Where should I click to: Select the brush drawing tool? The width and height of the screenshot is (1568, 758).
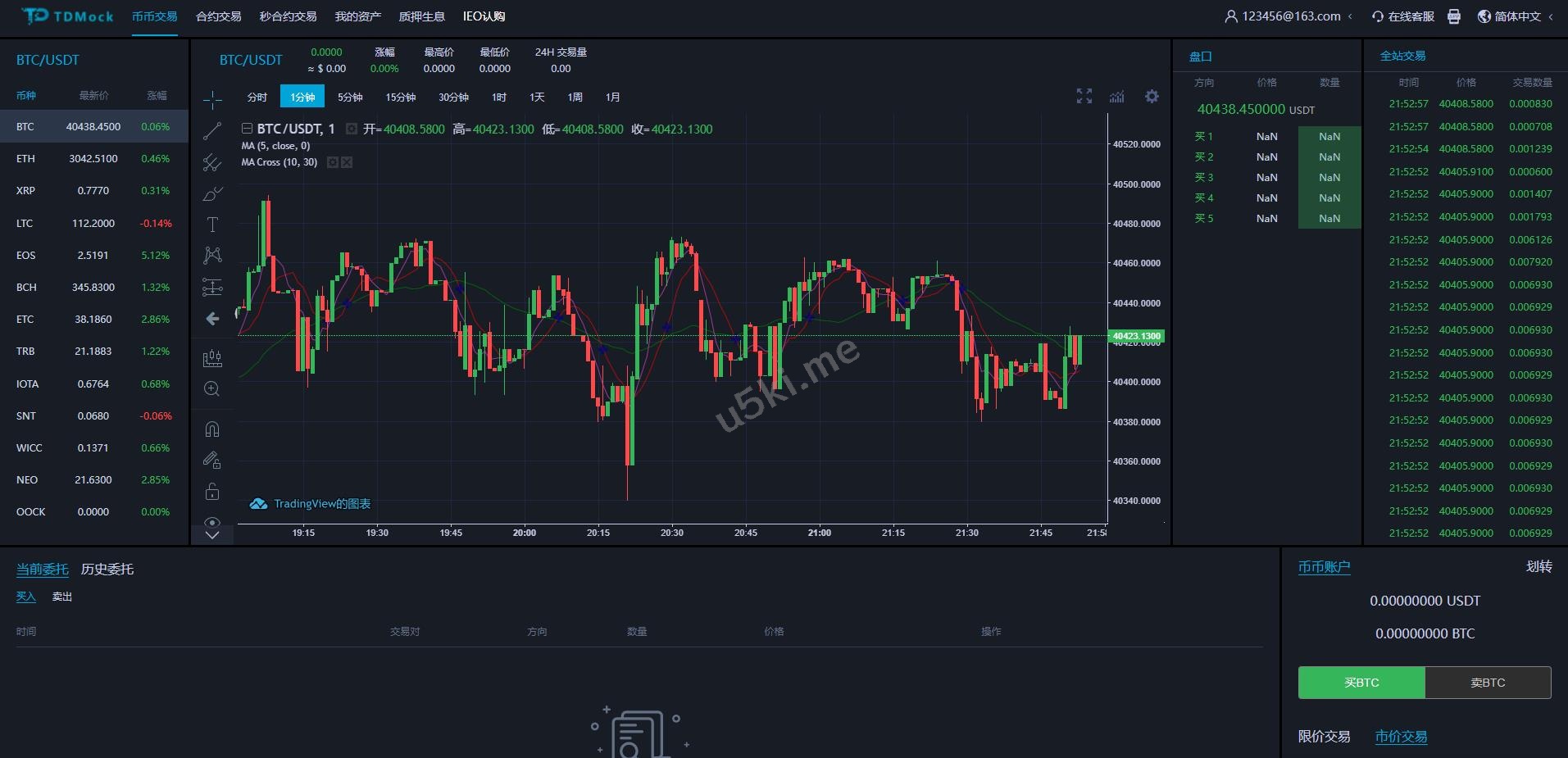[212, 194]
